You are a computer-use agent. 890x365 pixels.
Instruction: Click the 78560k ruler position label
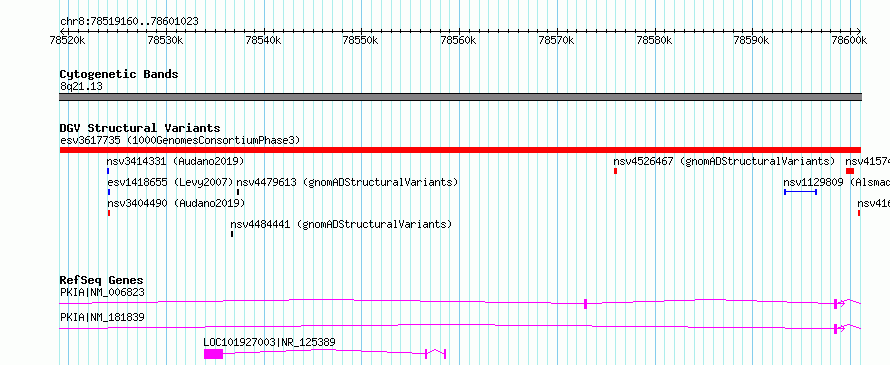click(x=459, y=40)
